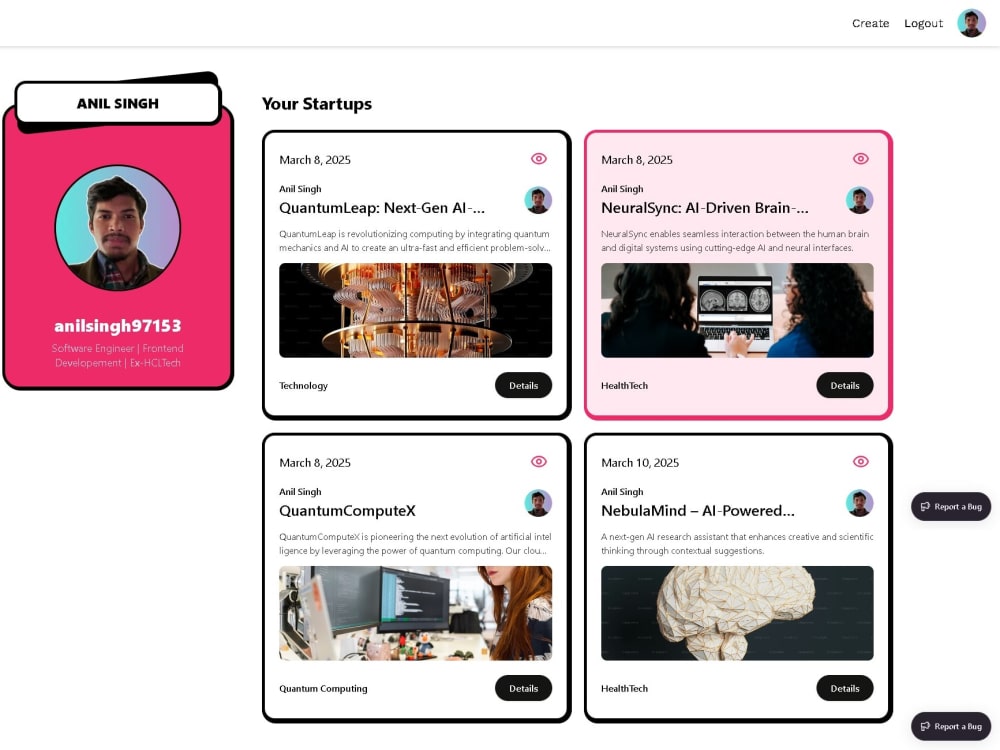This screenshot has height=750, width=1000.
Task: Click the Software Engineer bio text
Action: pyautogui.click(x=118, y=355)
